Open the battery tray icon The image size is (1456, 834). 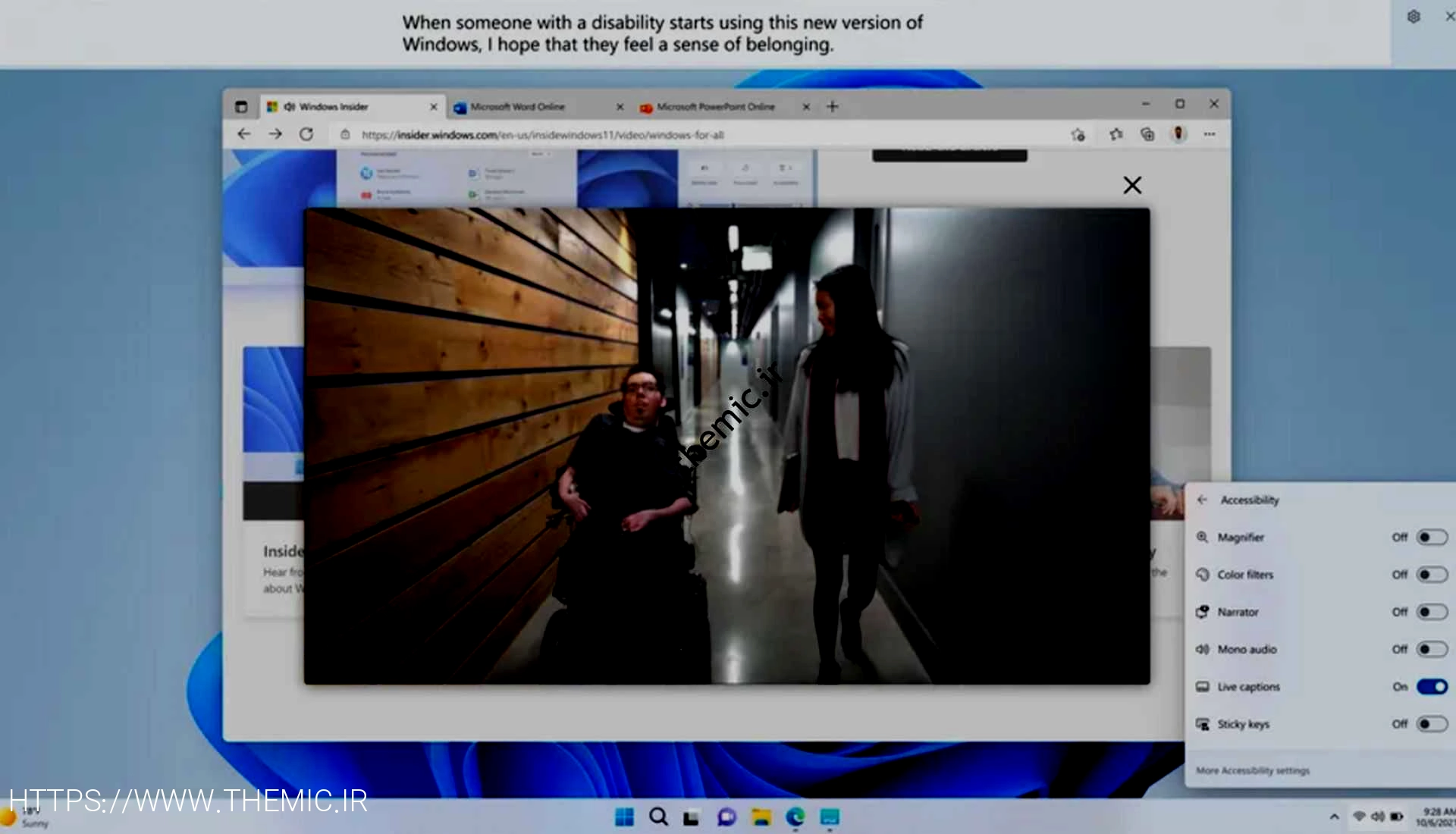click(x=1397, y=817)
